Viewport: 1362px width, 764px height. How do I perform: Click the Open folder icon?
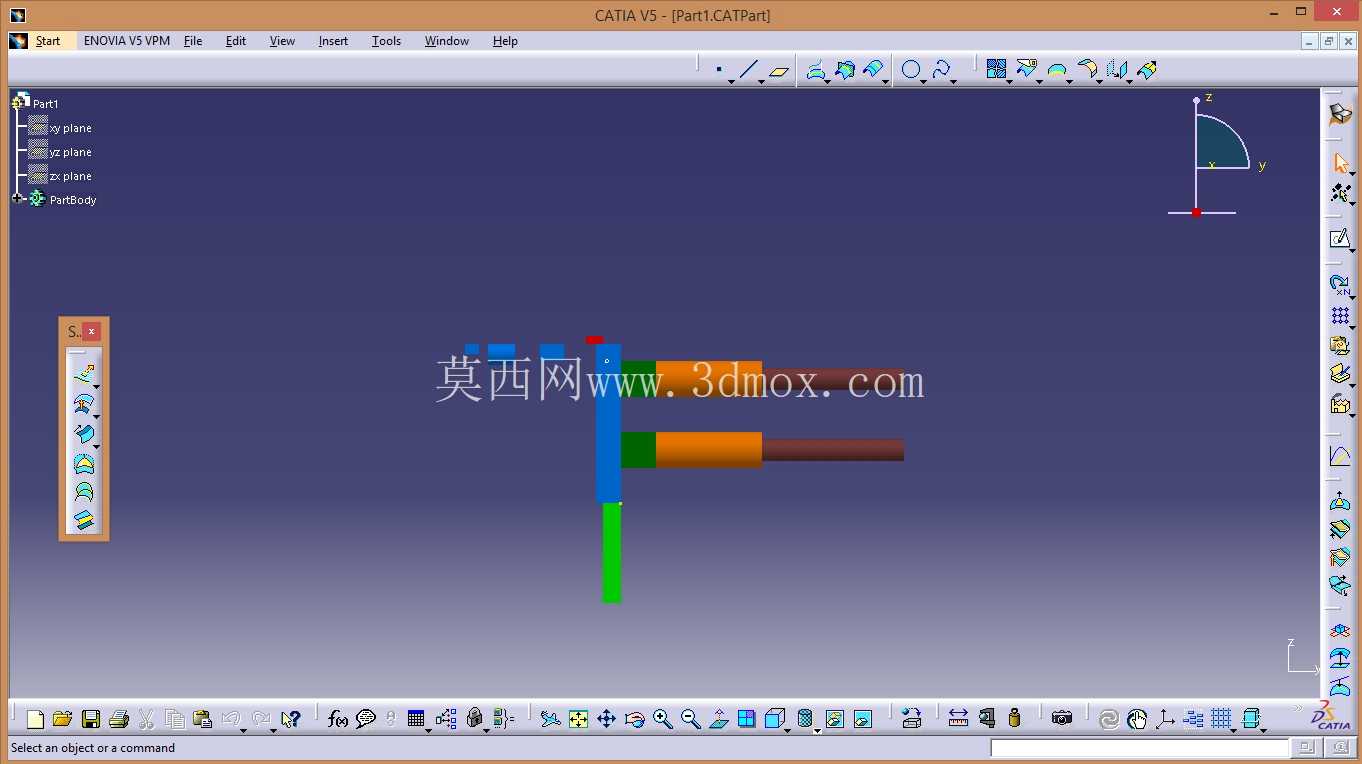point(62,718)
